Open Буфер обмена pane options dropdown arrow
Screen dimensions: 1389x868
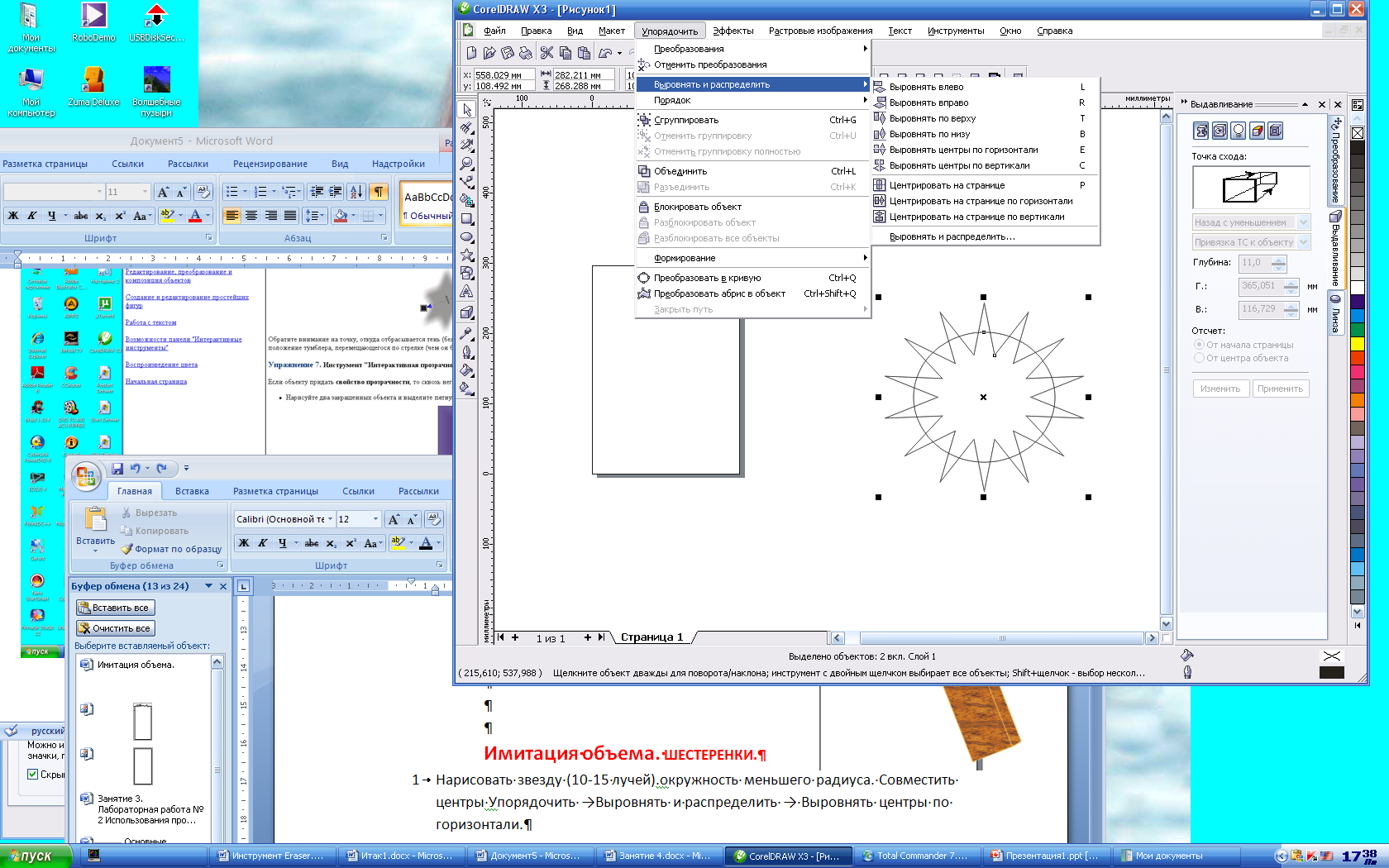coord(209,586)
